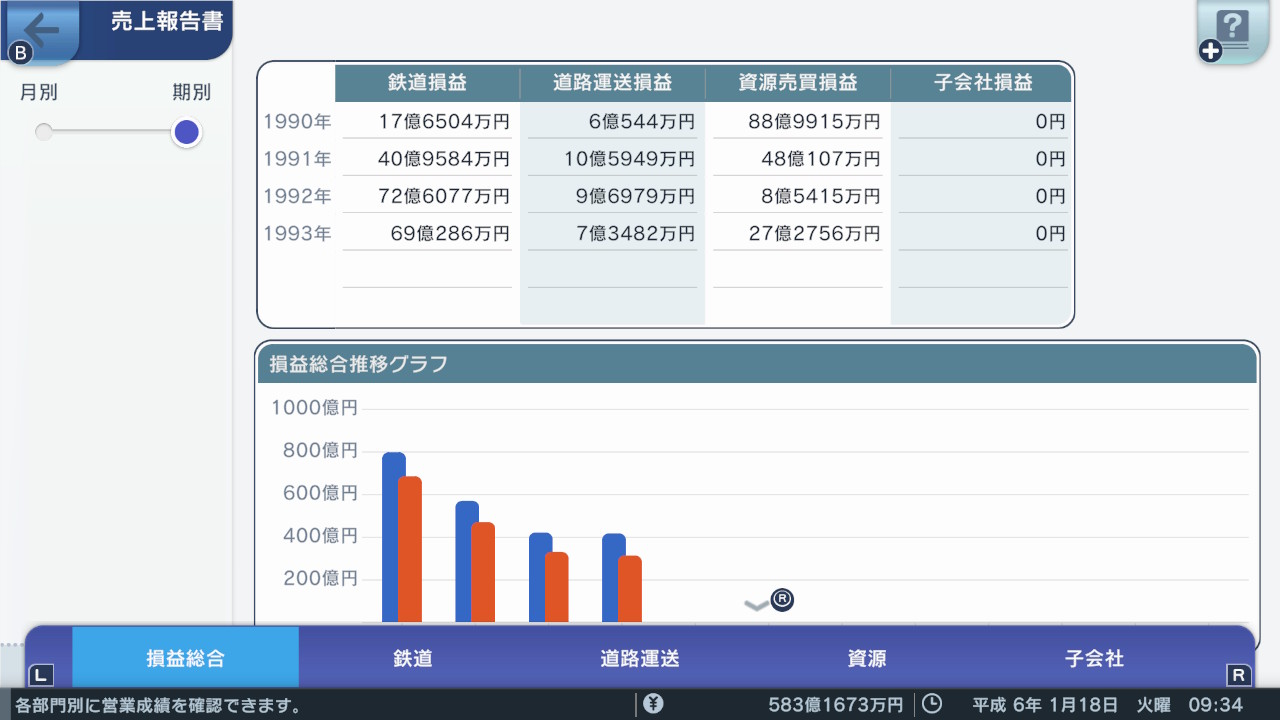Click the 各部門別に営業成績を確認できます hint
The image size is (1280, 720).
click(158, 706)
